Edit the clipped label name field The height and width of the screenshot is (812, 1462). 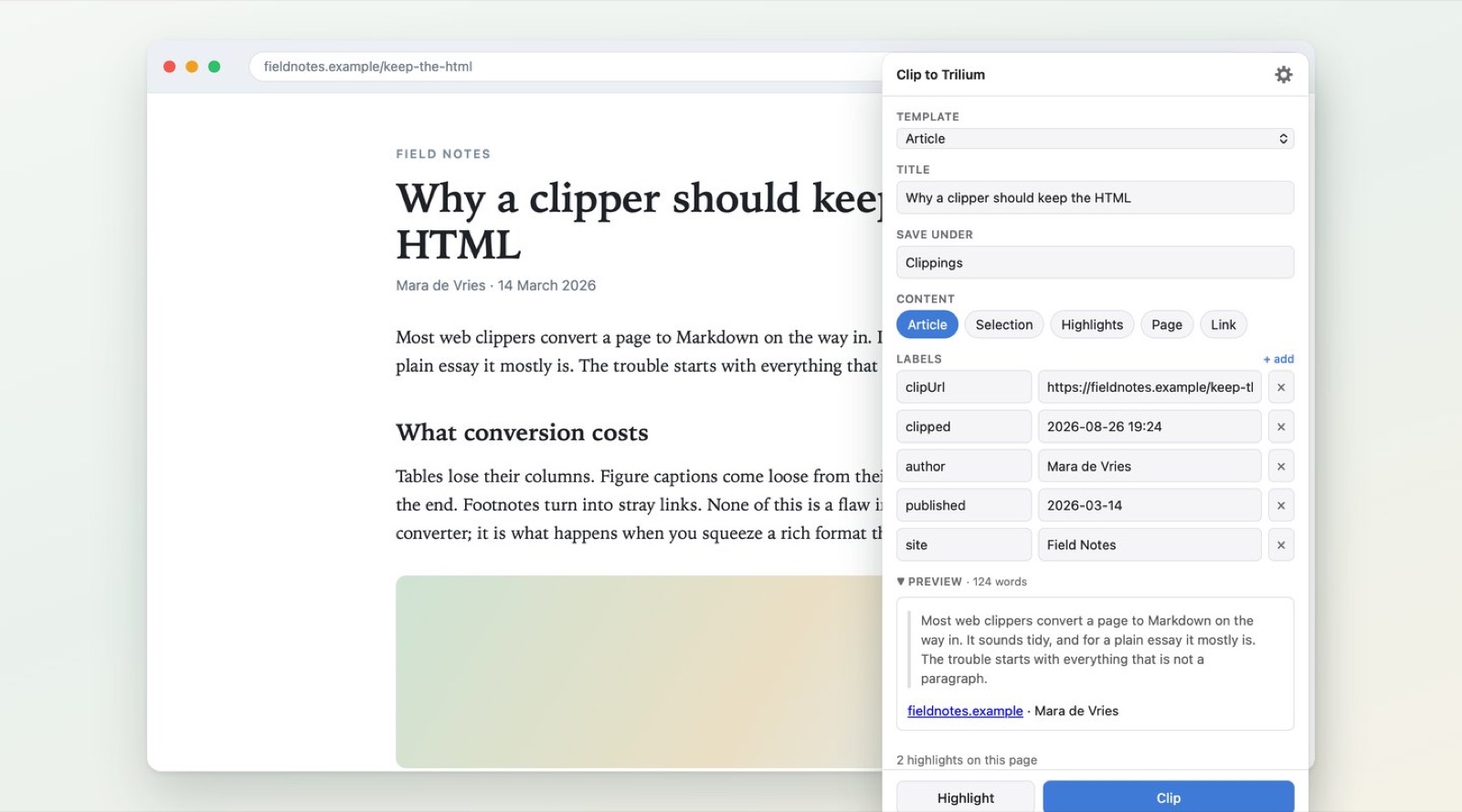coord(964,427)
